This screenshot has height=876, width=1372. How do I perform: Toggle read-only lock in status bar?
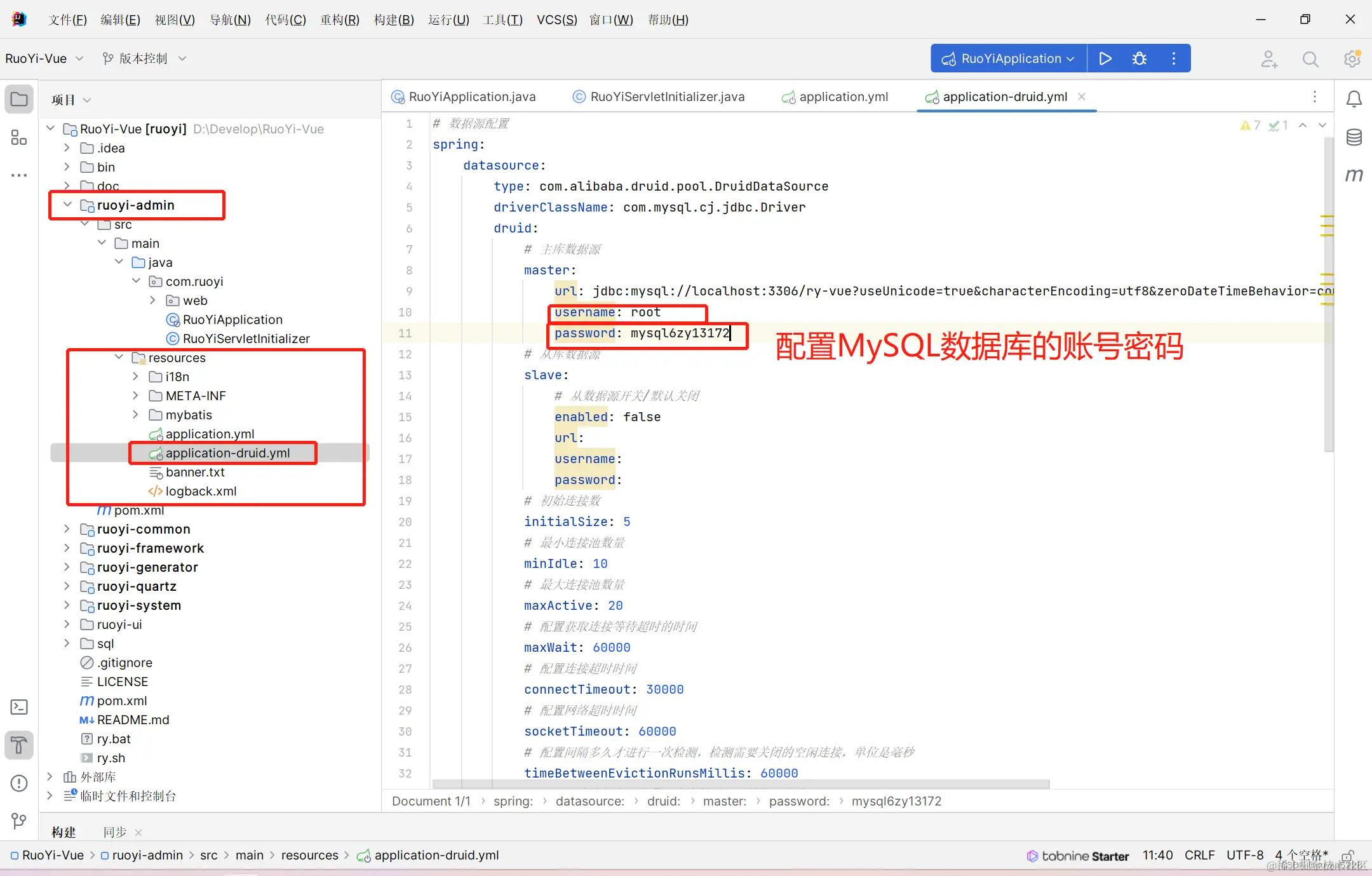click(x=1348, y=856)
